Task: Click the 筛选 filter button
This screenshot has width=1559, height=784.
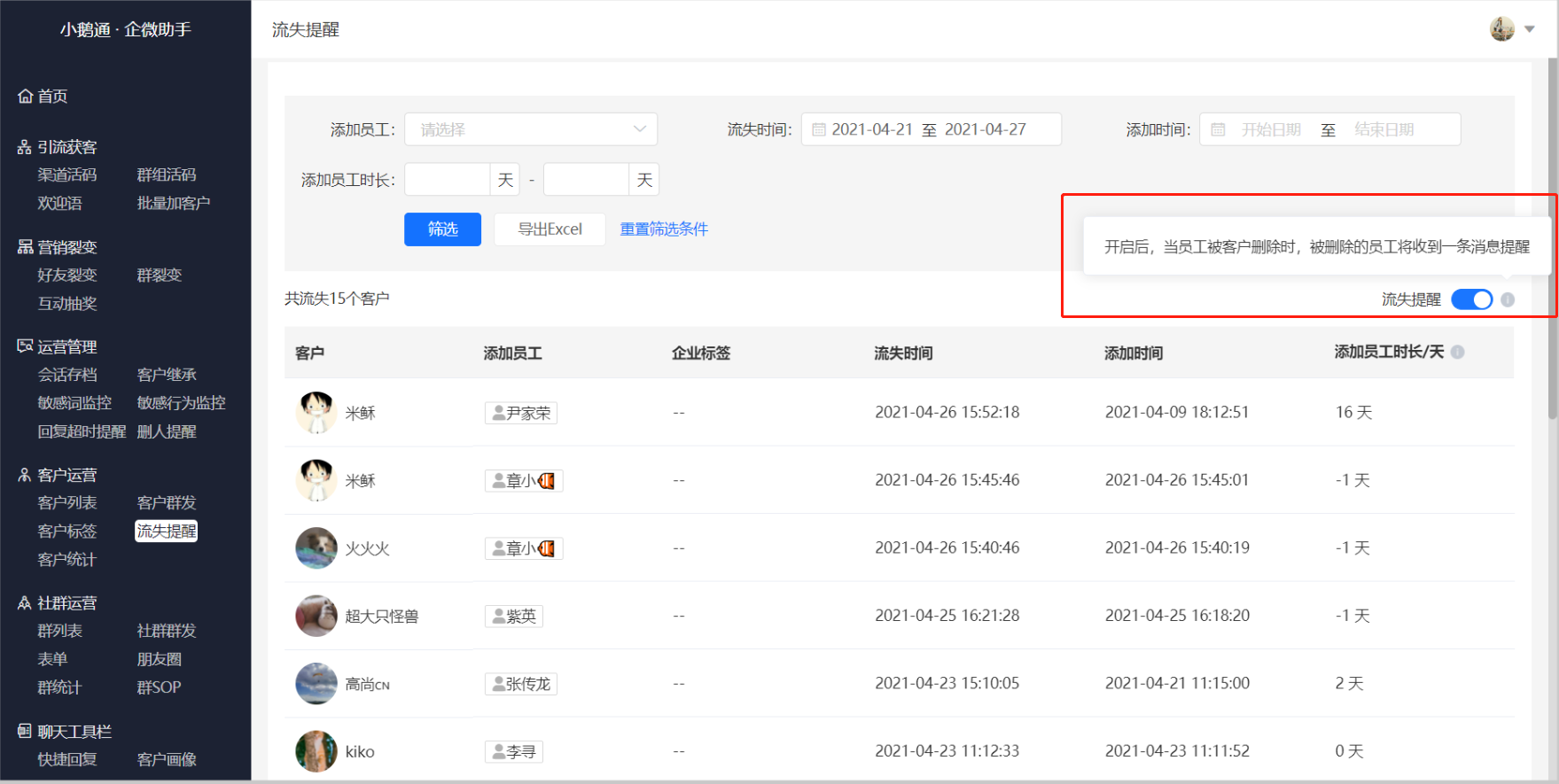Action: 443,229
